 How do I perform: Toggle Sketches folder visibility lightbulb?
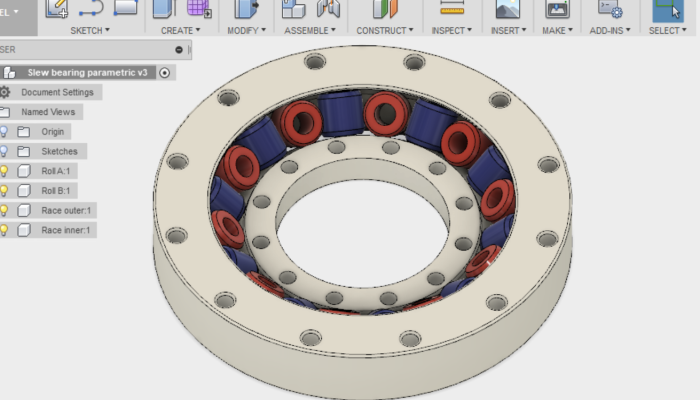click(4, 151)
